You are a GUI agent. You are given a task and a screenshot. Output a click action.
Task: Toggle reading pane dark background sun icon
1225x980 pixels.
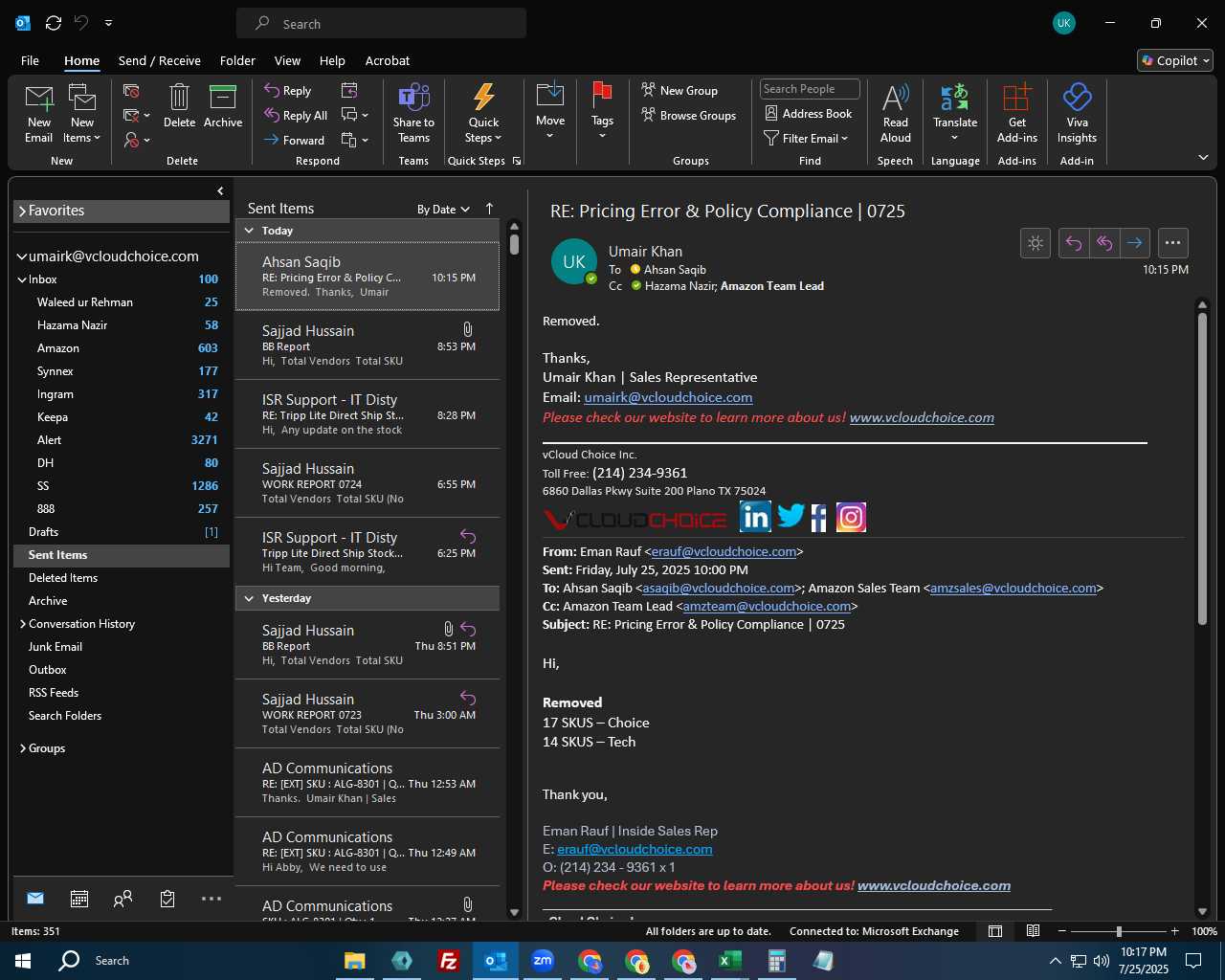(1036, 243)
